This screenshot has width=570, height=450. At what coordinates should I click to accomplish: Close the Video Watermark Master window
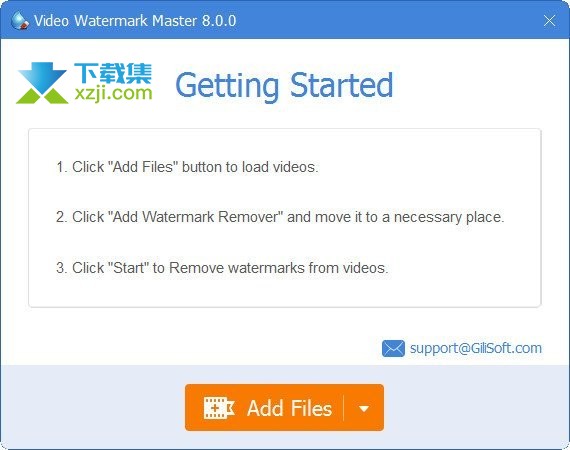pyautogui.click(x=549, y=21)
